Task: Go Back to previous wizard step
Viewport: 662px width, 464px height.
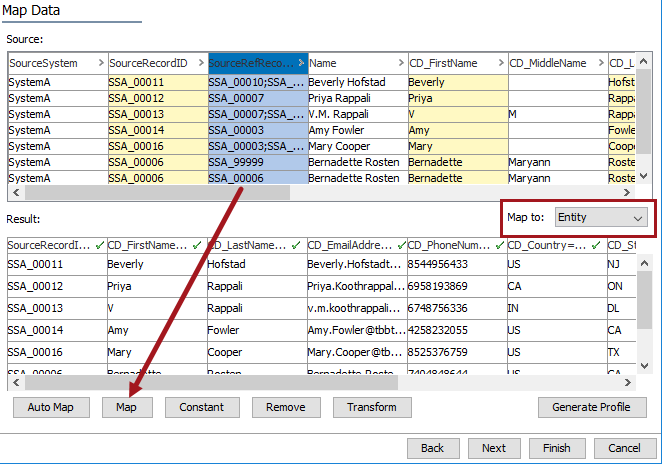Action: [x=432, y=448]
